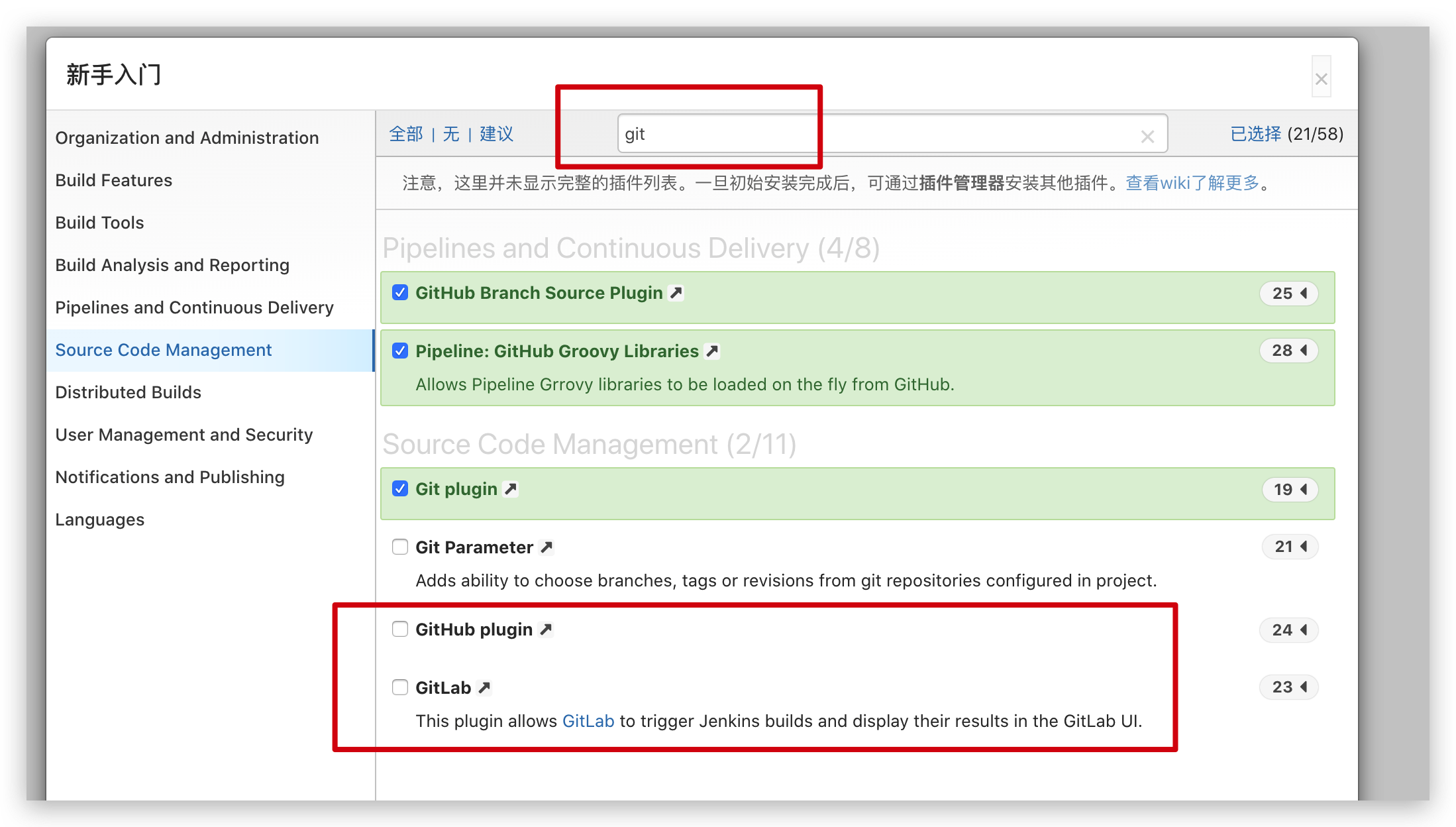The width and height of the screenshot is (1456, 827).
Task: Expand dependencies badge 24 for GitHub plugin
Action: tap(1289, 630)
